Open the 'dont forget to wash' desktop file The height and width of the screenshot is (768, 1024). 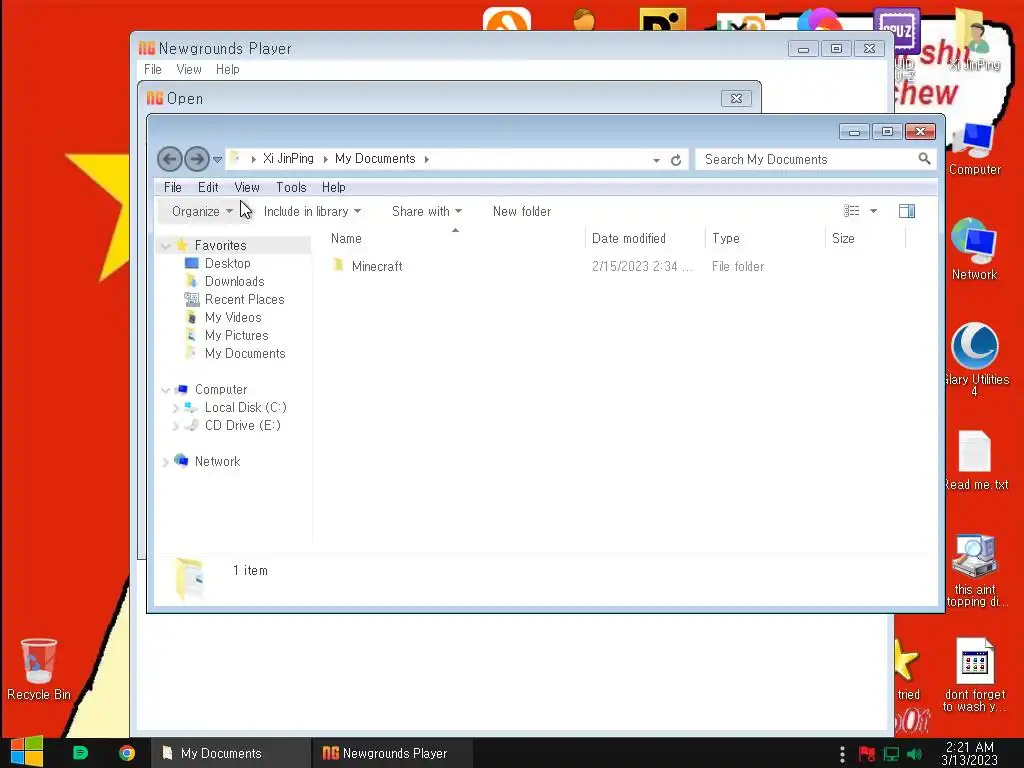(975, 675)
